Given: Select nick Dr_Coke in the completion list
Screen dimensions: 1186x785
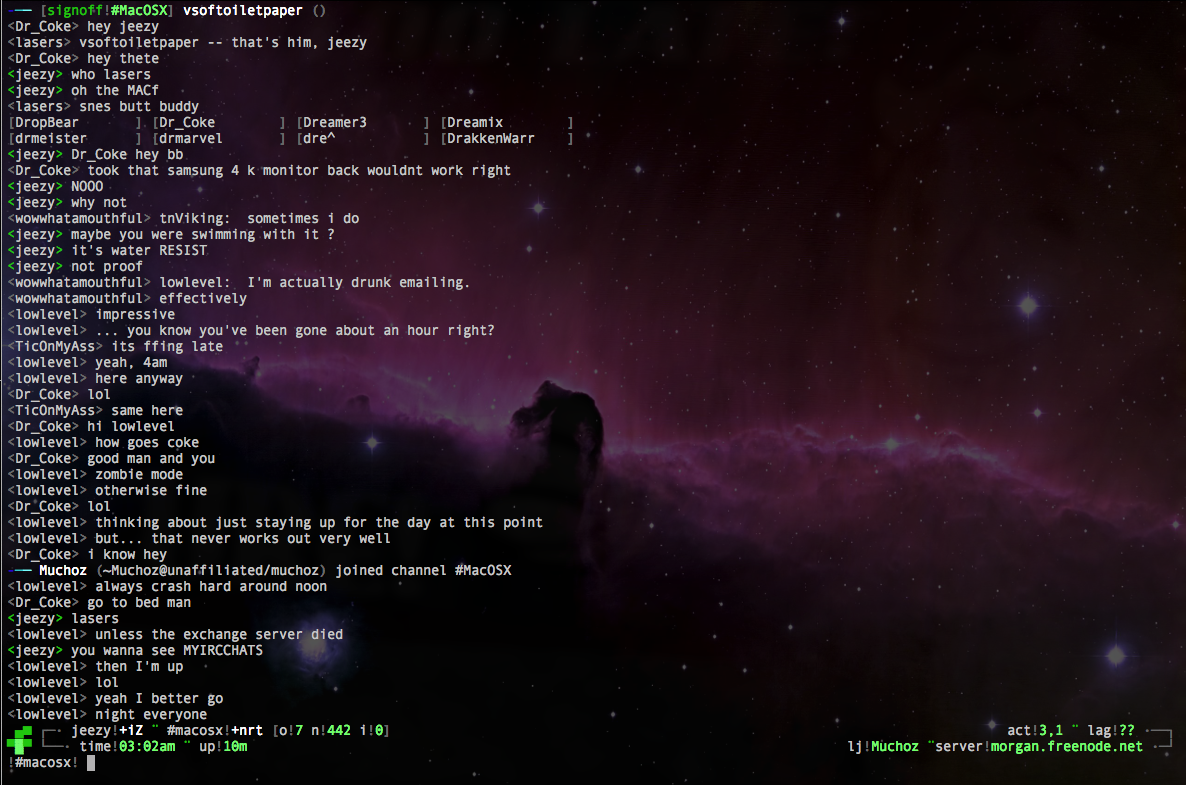Looking at the screenshot, I should pos(187,123).
